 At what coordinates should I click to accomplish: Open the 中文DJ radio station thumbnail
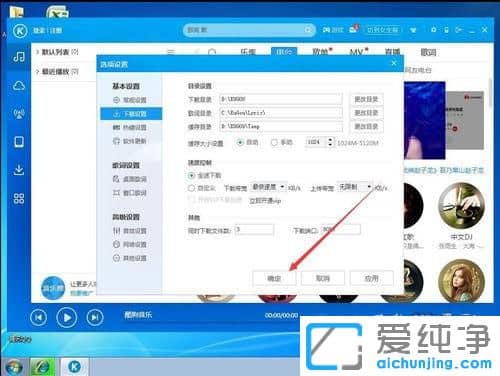(461, 206)
